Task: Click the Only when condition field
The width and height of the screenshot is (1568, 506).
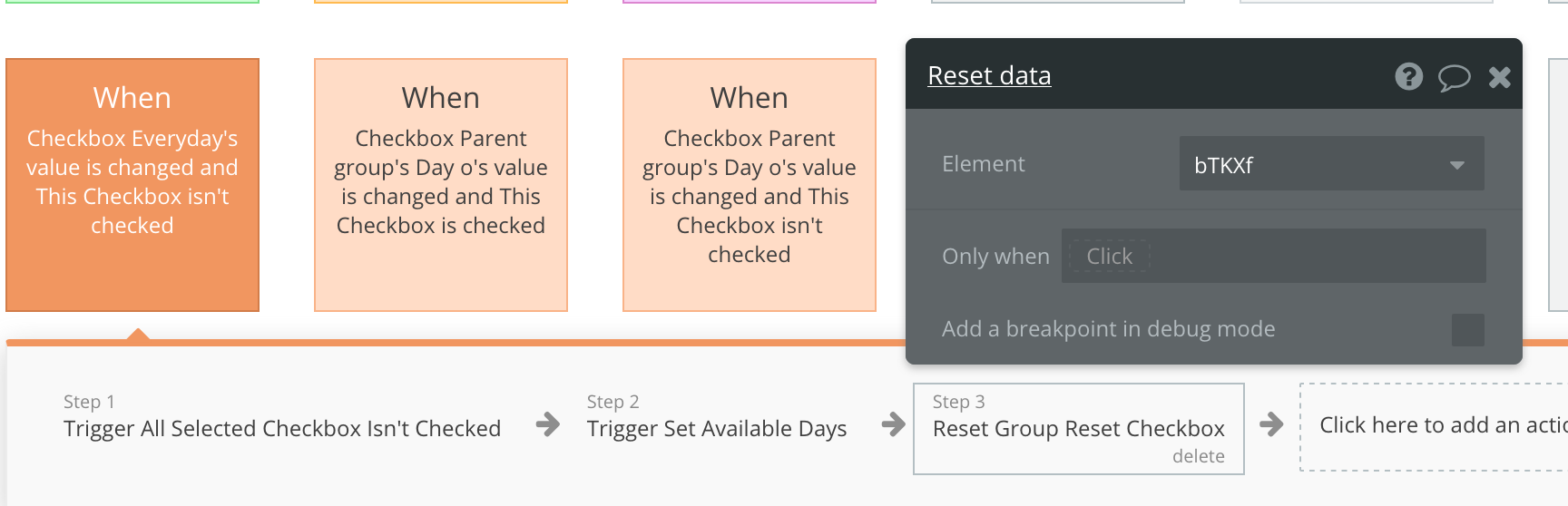Action: pos(1272,257)
